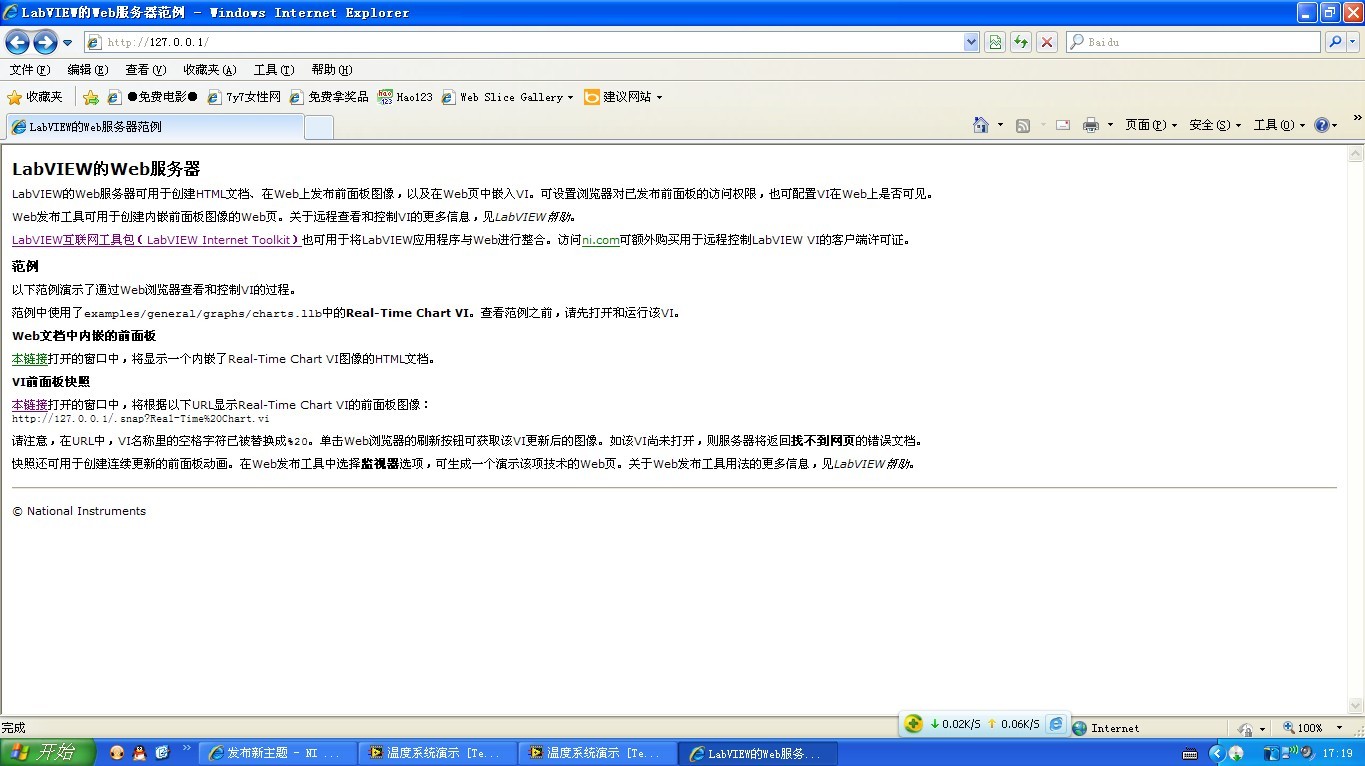Click the Print printer icon
The width and height of the screenshot is (1365, 766).
coord(1091,125)
